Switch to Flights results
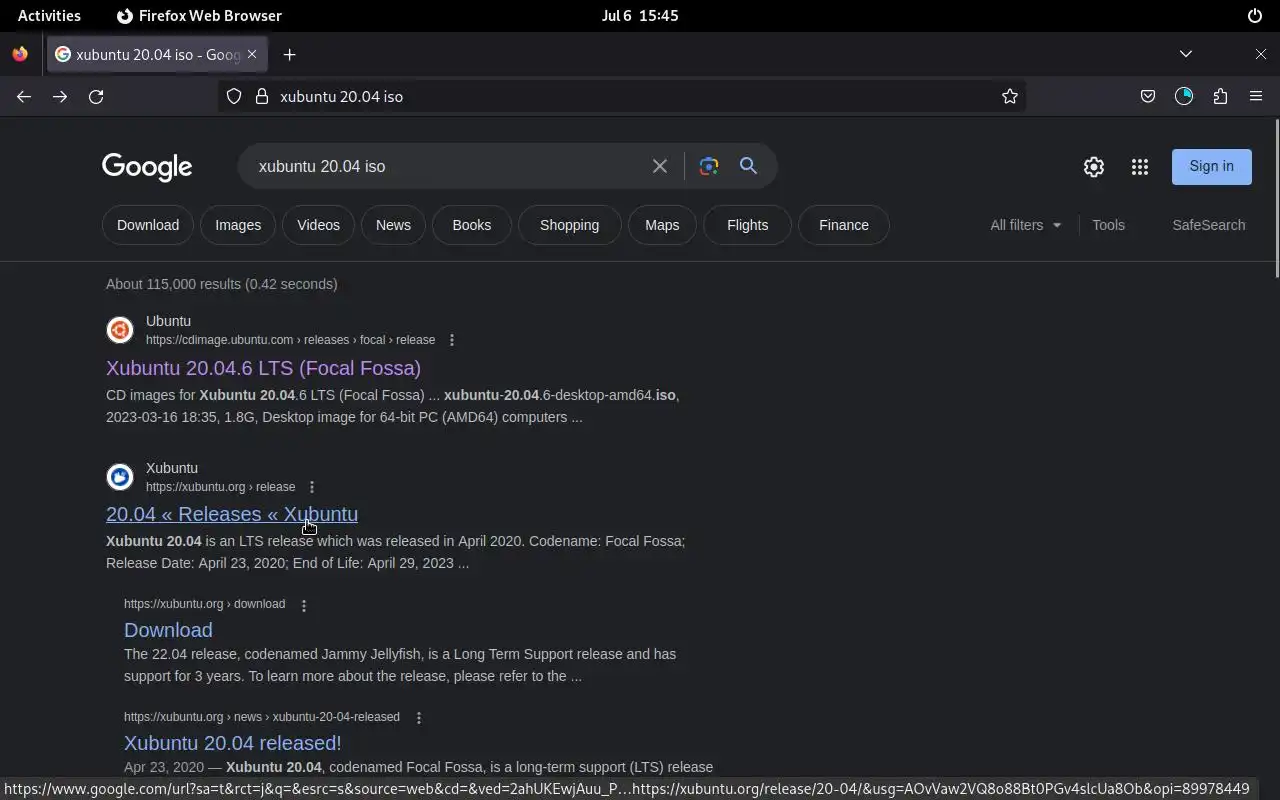 coord(747,225)
